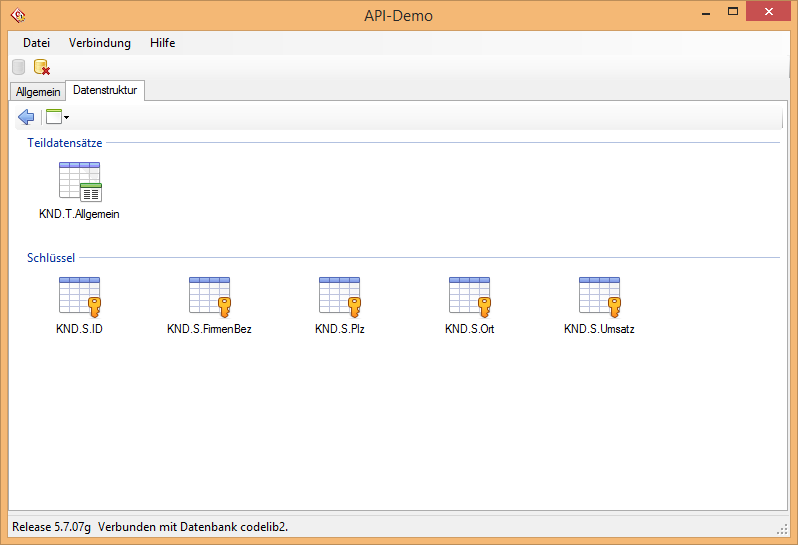Image resolution: width=798 pixels, height=545 pixels.
Task: Click the blue back arrow
Action: 26,117
